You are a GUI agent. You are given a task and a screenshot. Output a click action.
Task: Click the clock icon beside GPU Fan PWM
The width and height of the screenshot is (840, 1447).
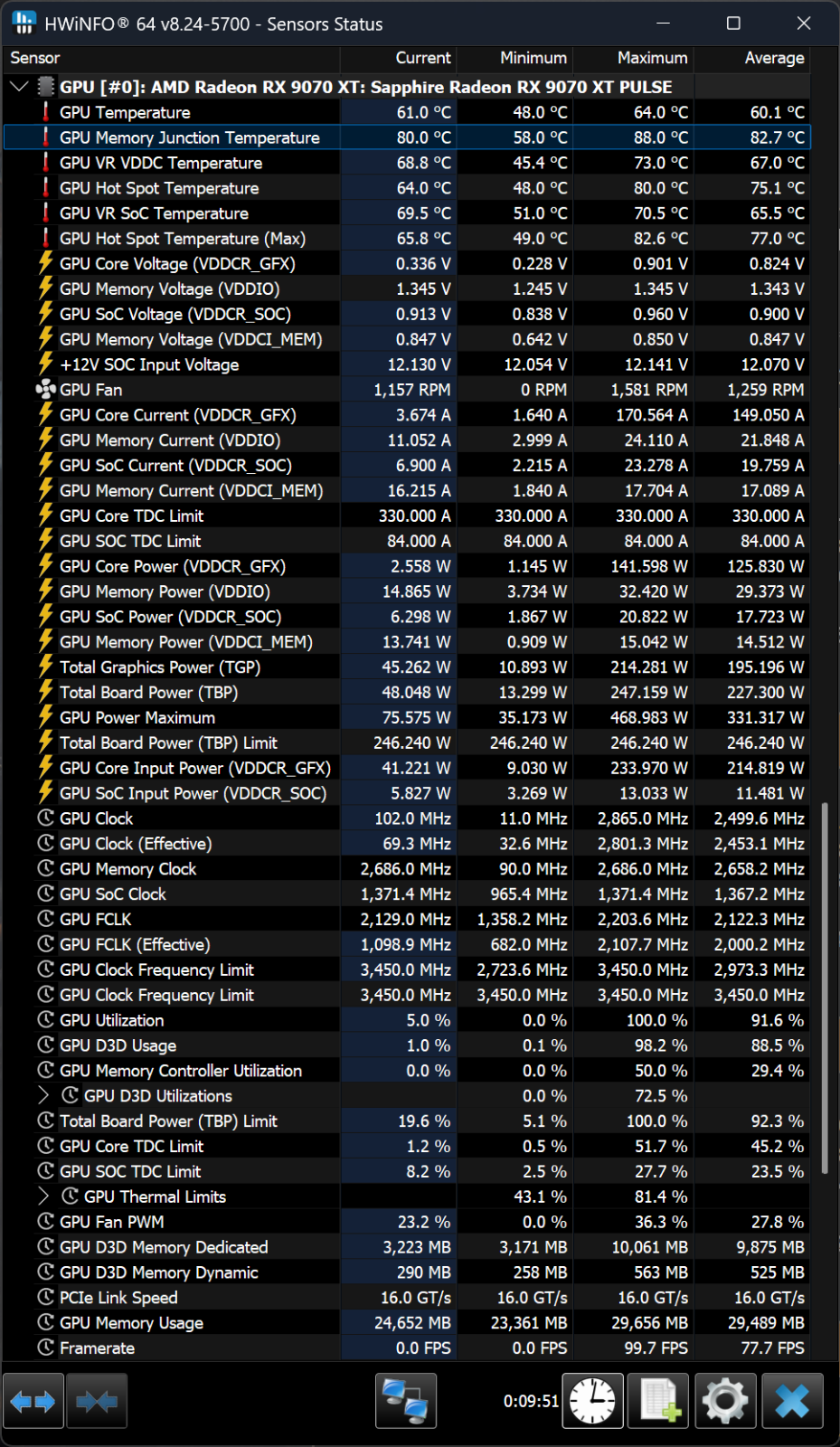pyautogui.click(x=45, y=1222)
